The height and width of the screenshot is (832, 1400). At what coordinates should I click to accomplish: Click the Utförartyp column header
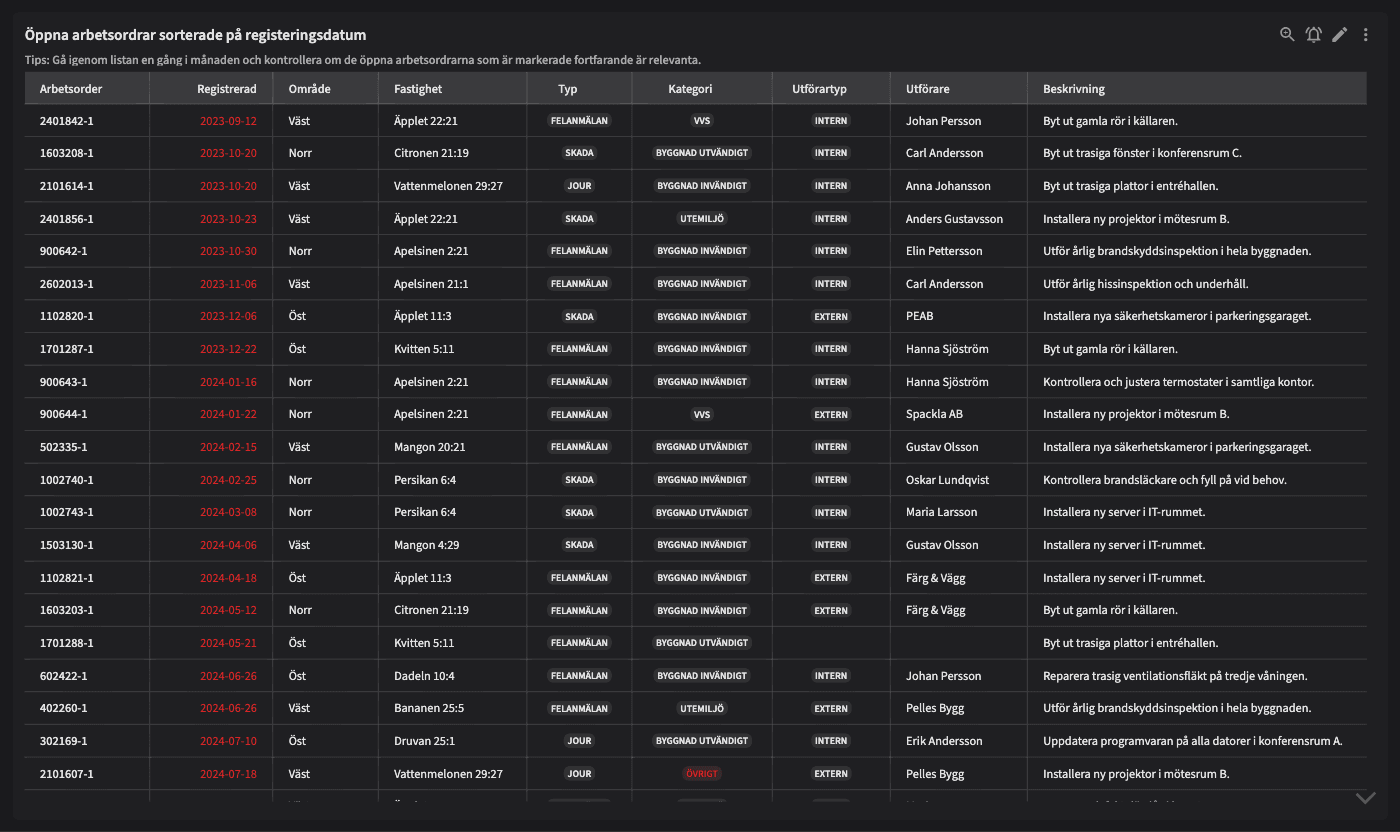click(x=819, y=89)
